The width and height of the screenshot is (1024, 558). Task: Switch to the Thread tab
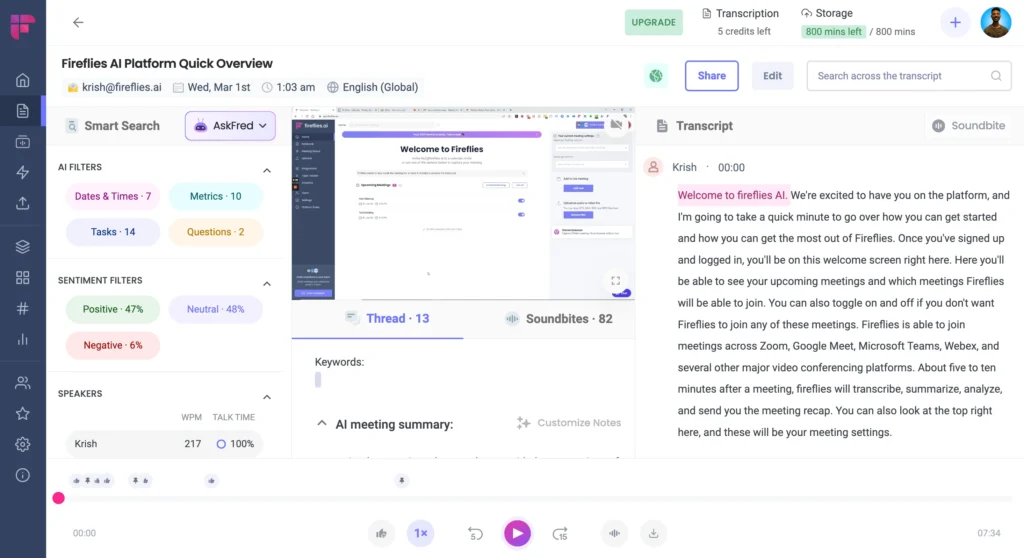coord(387,318)
